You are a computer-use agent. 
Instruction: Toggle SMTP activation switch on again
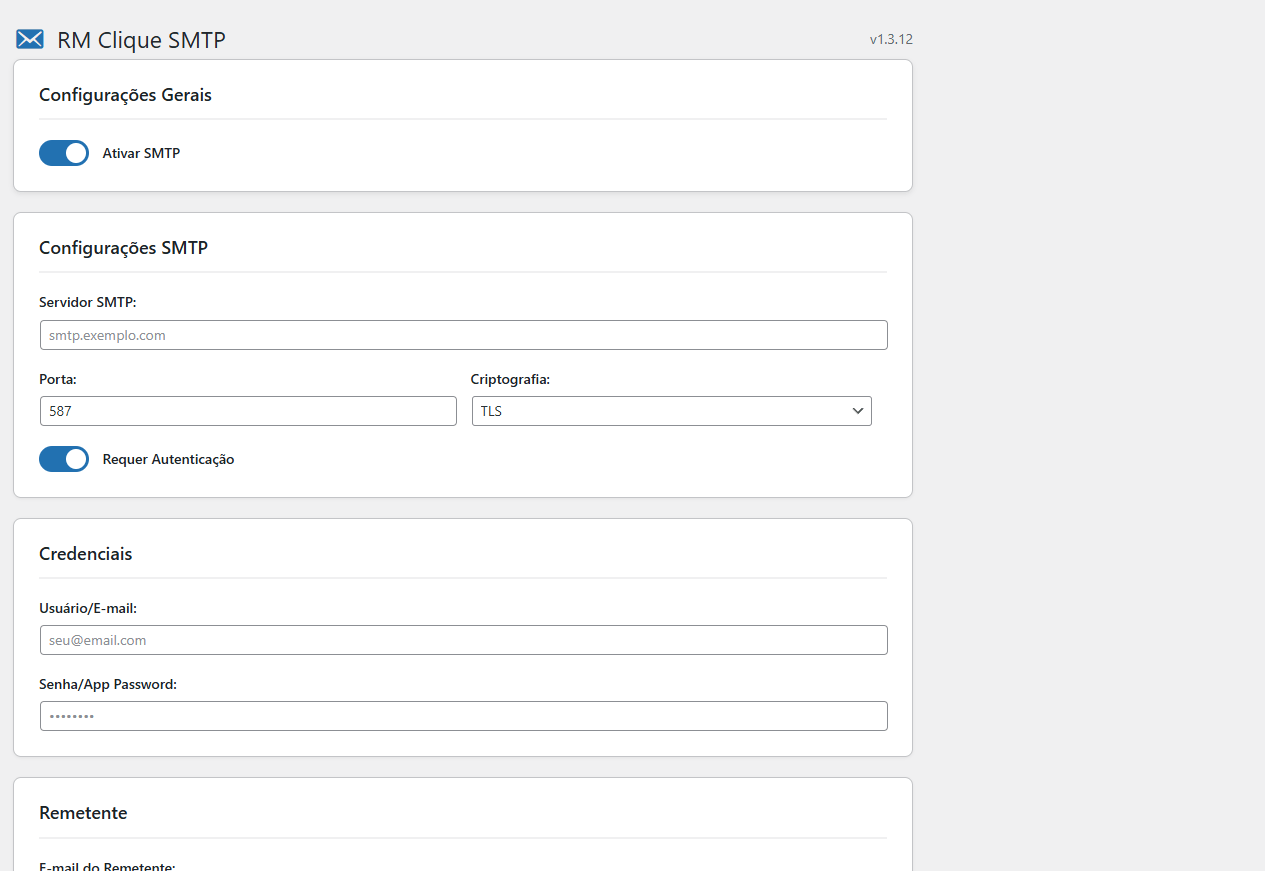coord(64,153)
